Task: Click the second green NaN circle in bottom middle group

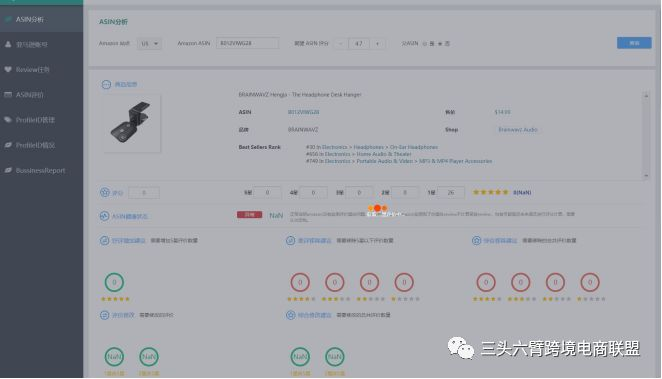Action: tap(335, 357)
